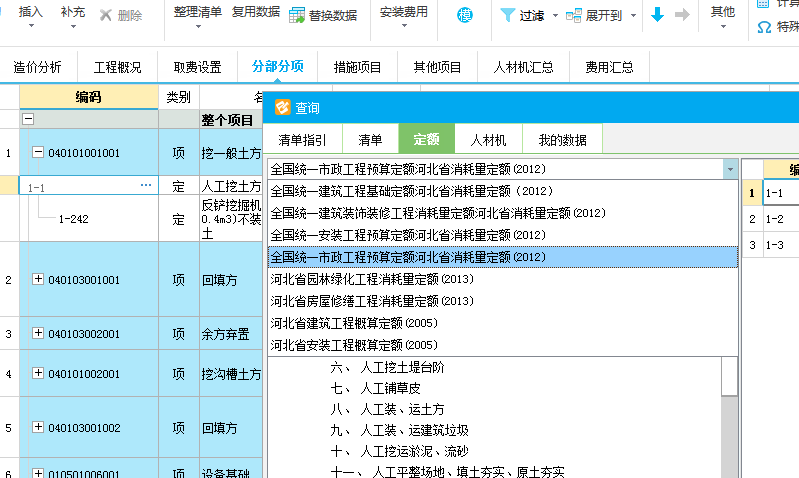
Task: Expand item 040101002001
Action: click(38, 373)
